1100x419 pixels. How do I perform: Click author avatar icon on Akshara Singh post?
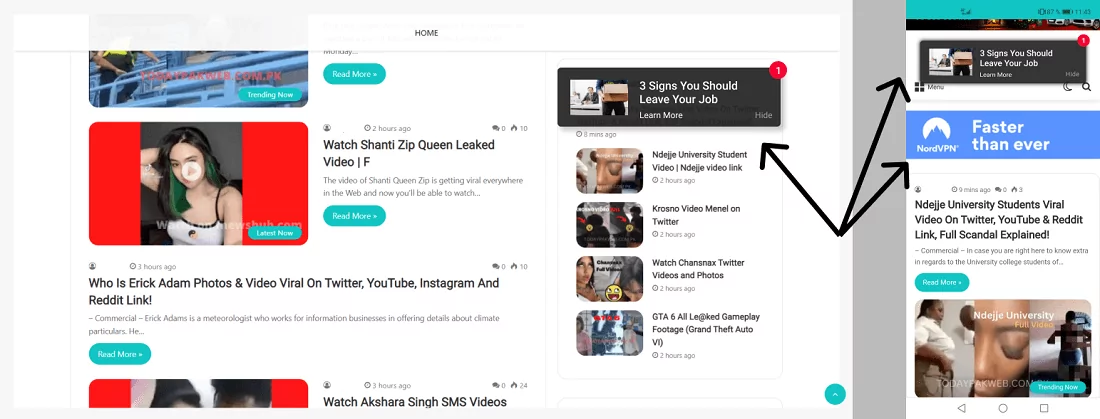click(x=327, y=385)
